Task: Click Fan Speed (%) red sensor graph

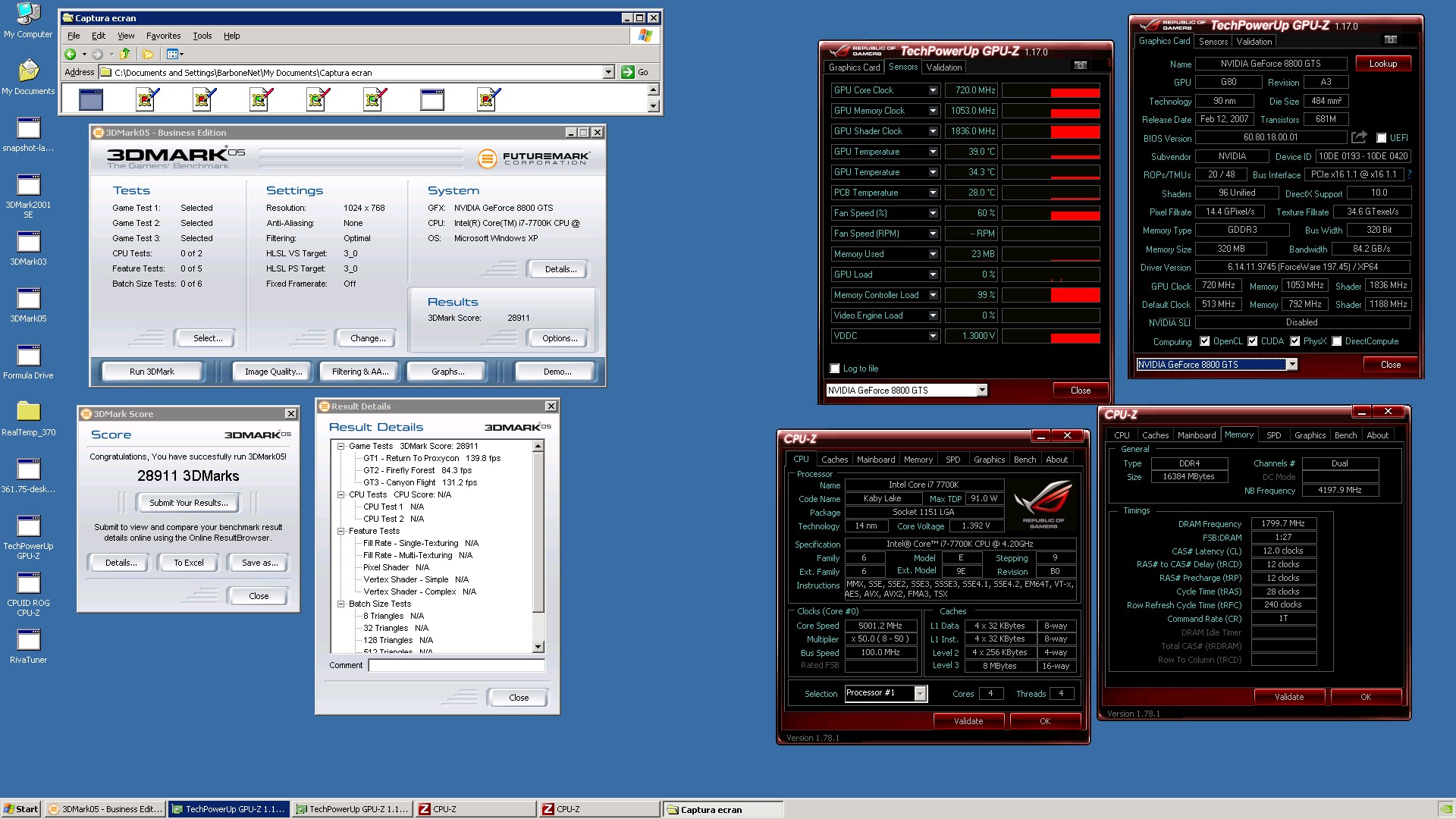Action: [x=1051, y=213]
